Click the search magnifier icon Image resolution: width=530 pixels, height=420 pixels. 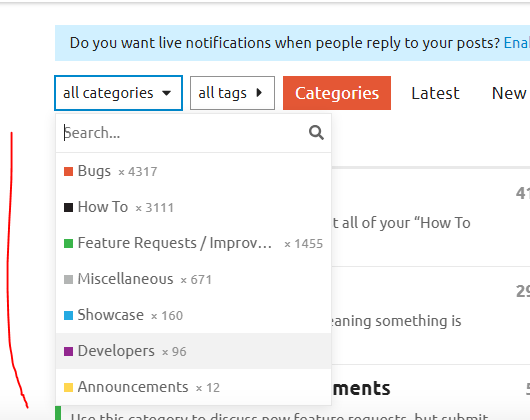tap(316, 133)
